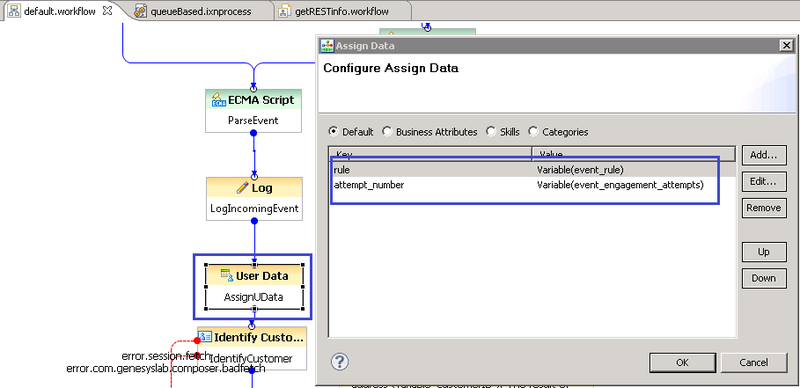800x388 pixels.
Task: Move the entry Down
Action: (764, 278)
